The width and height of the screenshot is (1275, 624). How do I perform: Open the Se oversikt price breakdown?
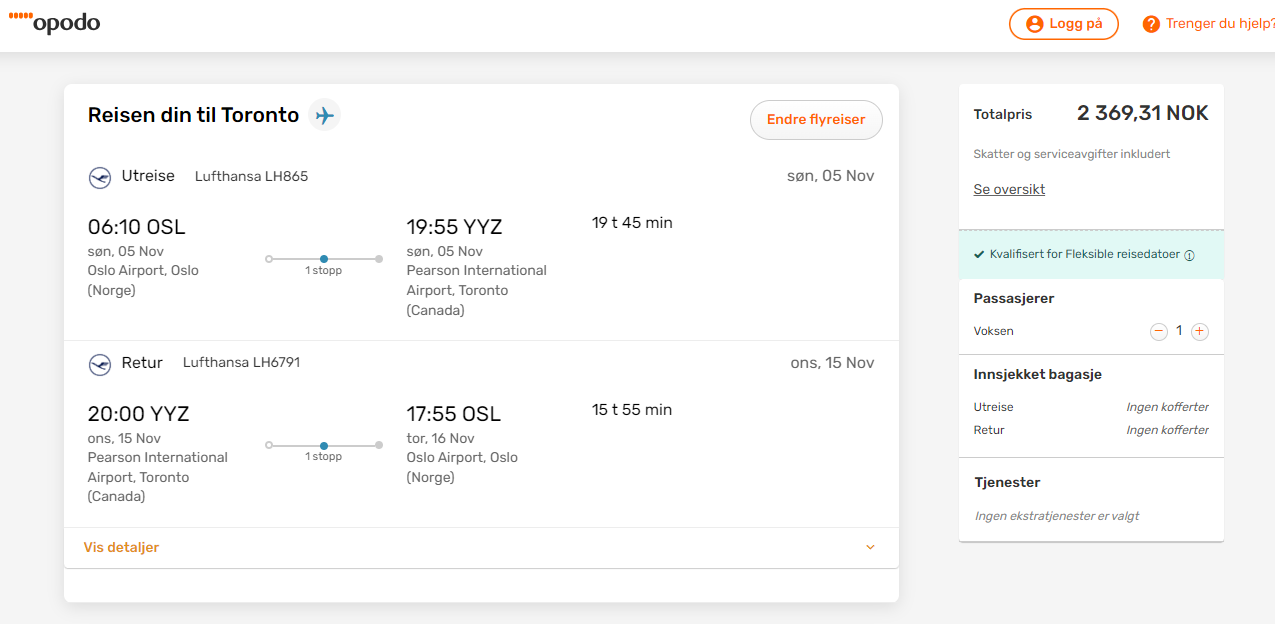[x=1009, y=189]
